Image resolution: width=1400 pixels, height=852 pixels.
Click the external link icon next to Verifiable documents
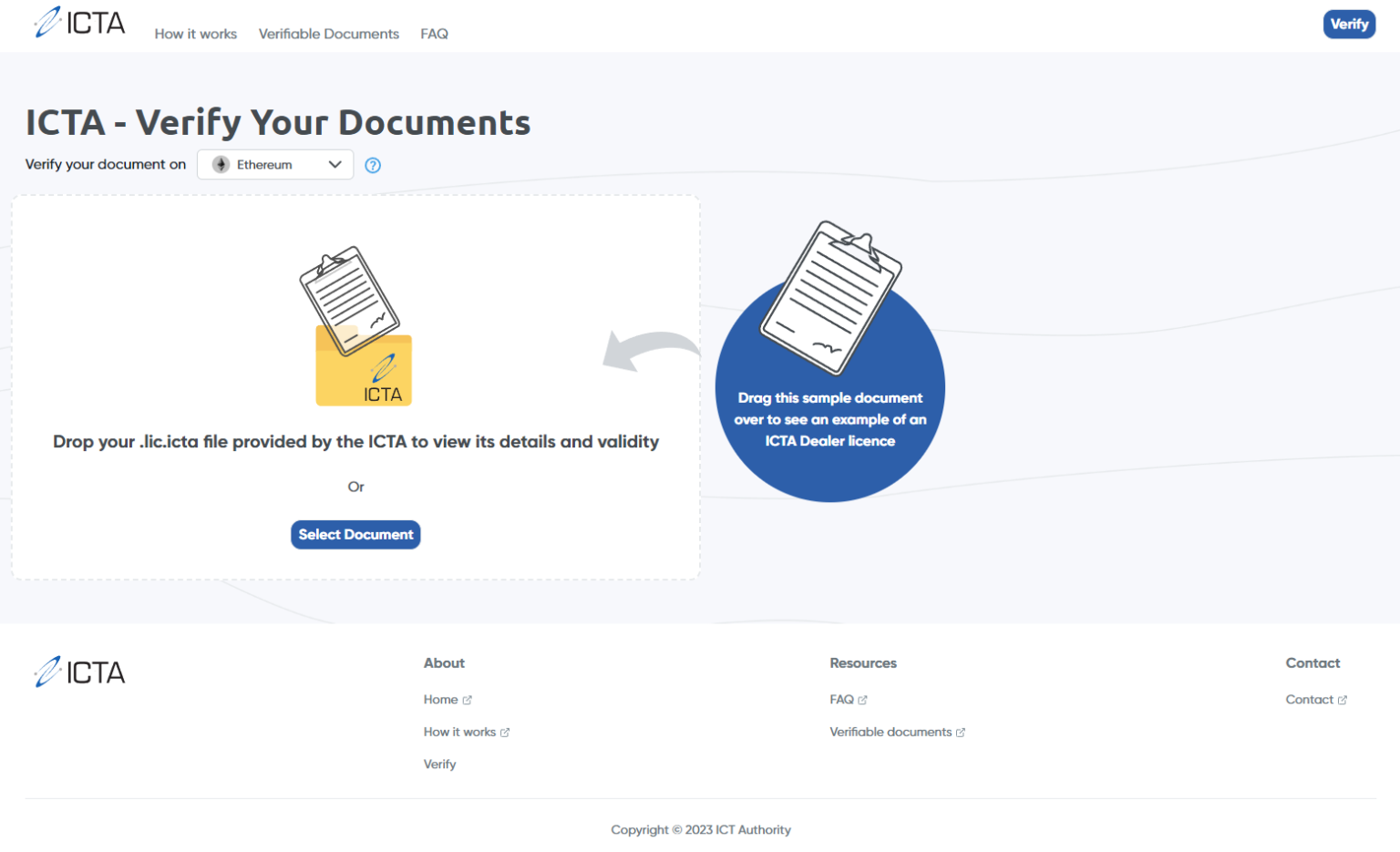point(961,732)
